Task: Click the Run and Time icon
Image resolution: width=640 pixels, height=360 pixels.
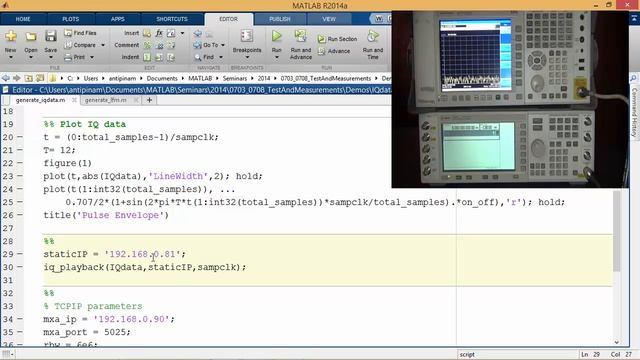Action: coord(372,36)
